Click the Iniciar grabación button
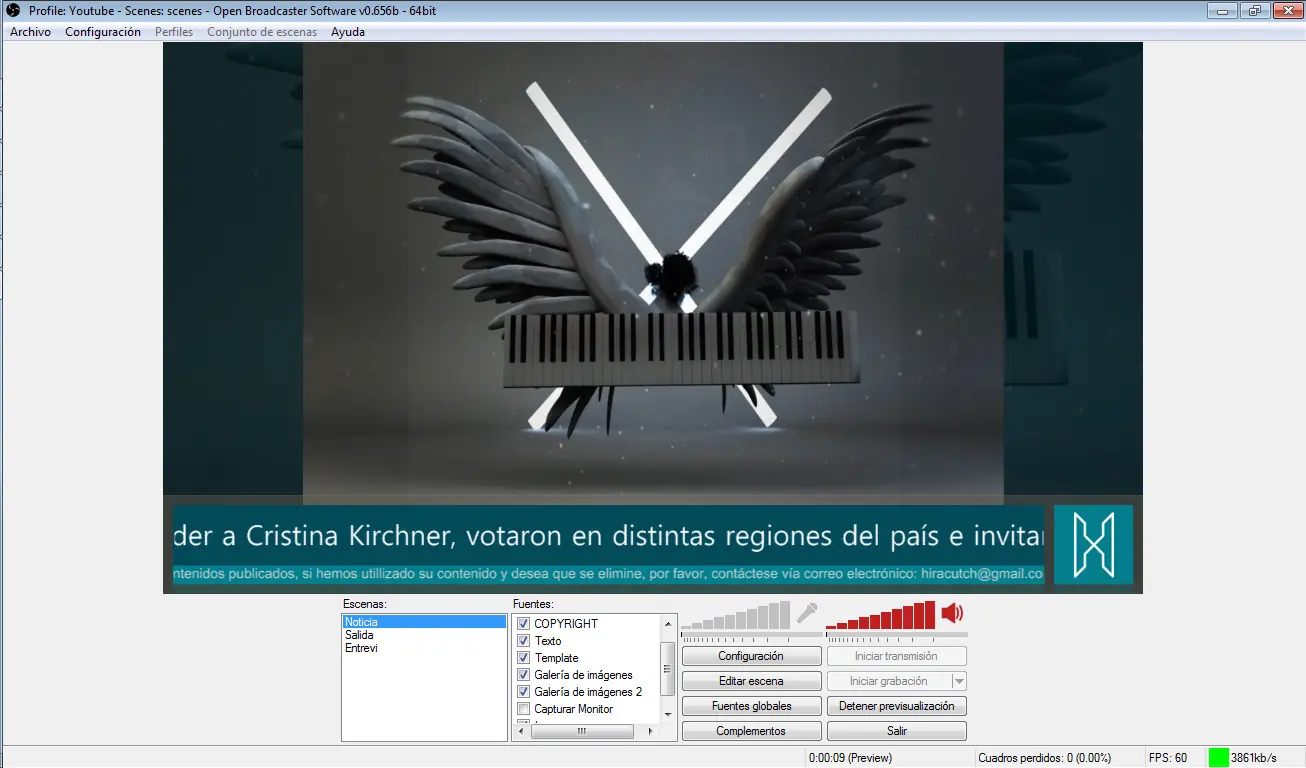 [x=889, y=681]
